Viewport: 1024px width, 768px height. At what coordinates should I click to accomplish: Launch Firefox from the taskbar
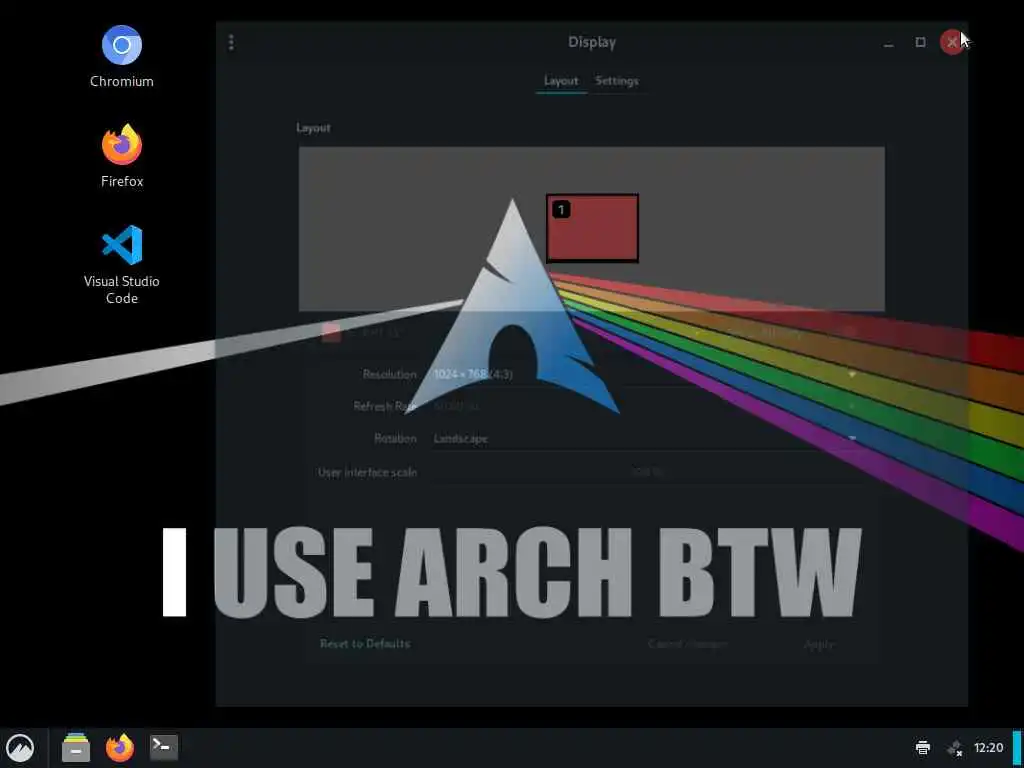click(x=120, y=748)
